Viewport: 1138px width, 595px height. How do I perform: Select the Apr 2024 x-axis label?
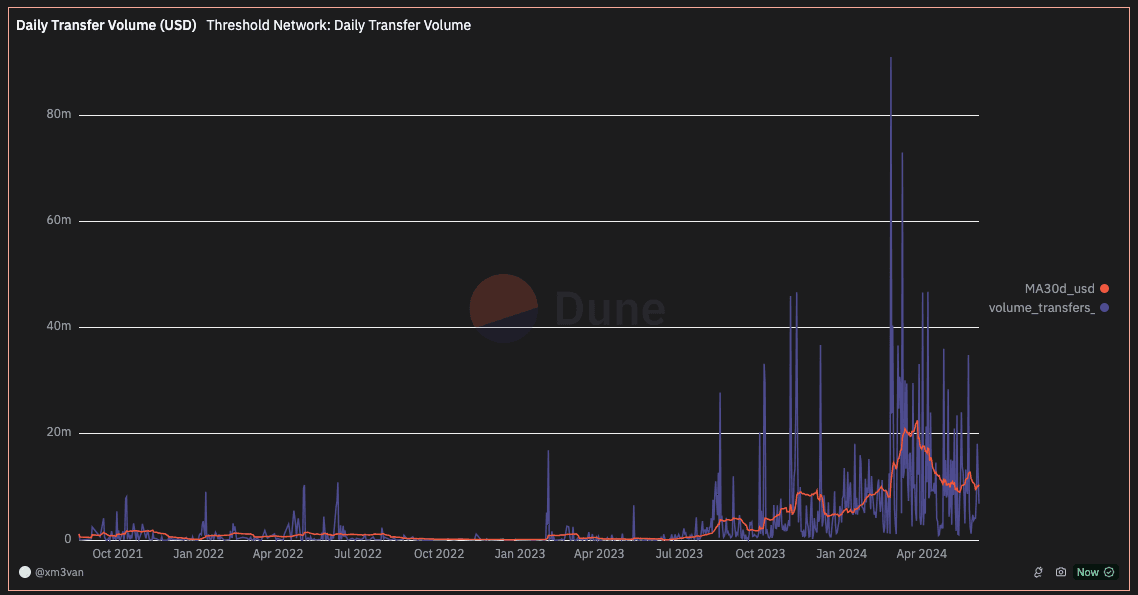tap(921, 553)
